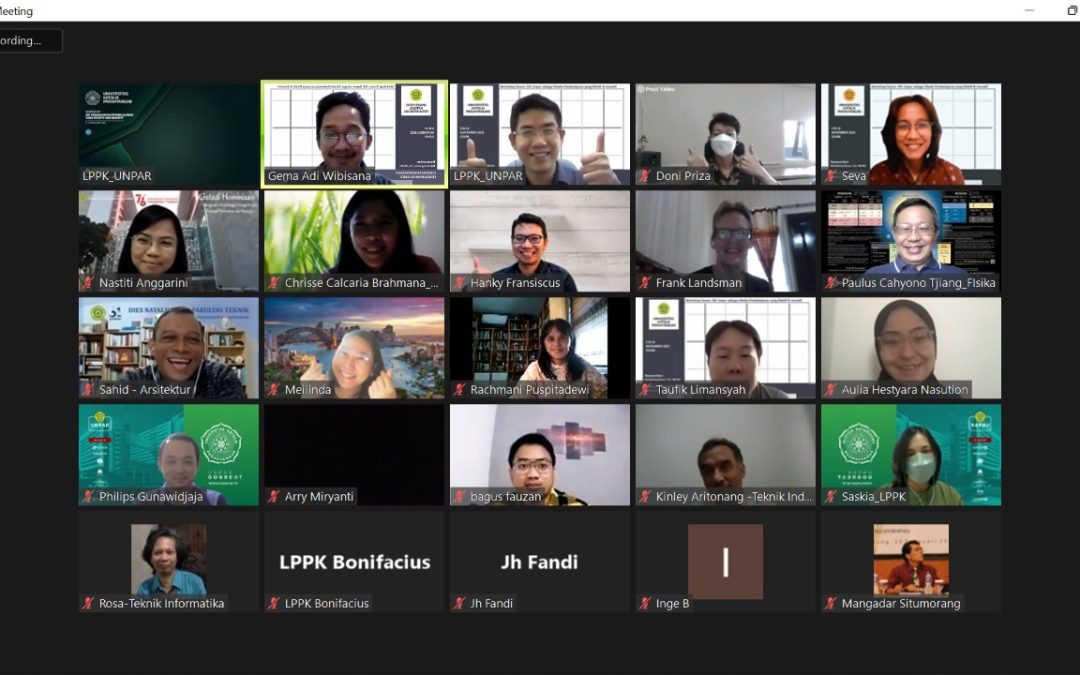This screenshot has height=675, width=1080.
Task: Click the muted mic icon next to Mangadar Situmorang
Action: pos(831,603)
